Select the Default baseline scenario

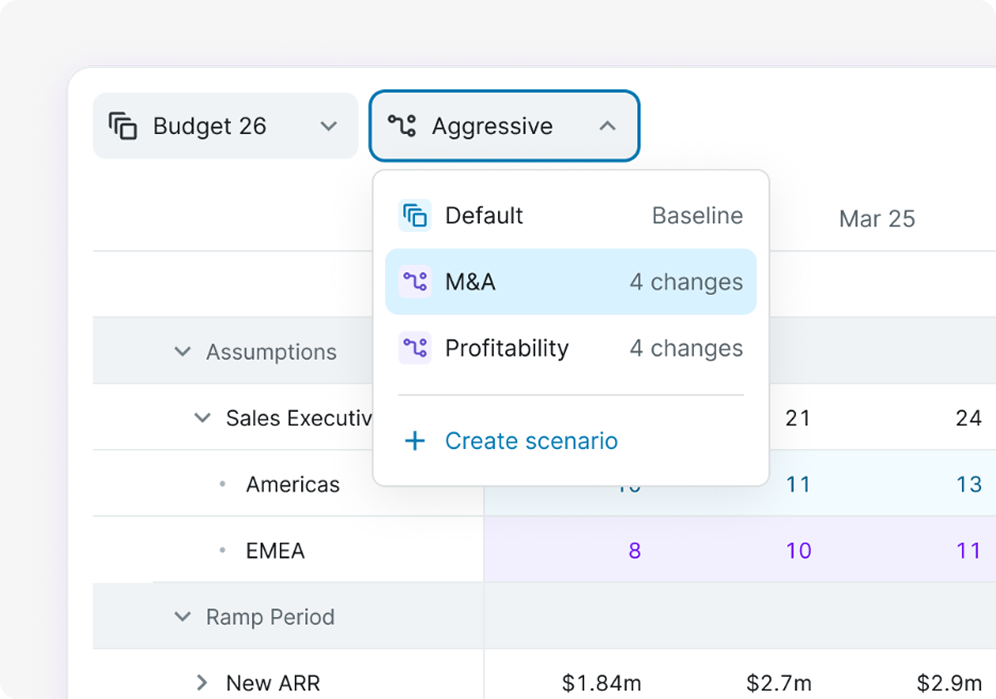tap(570, 216)
